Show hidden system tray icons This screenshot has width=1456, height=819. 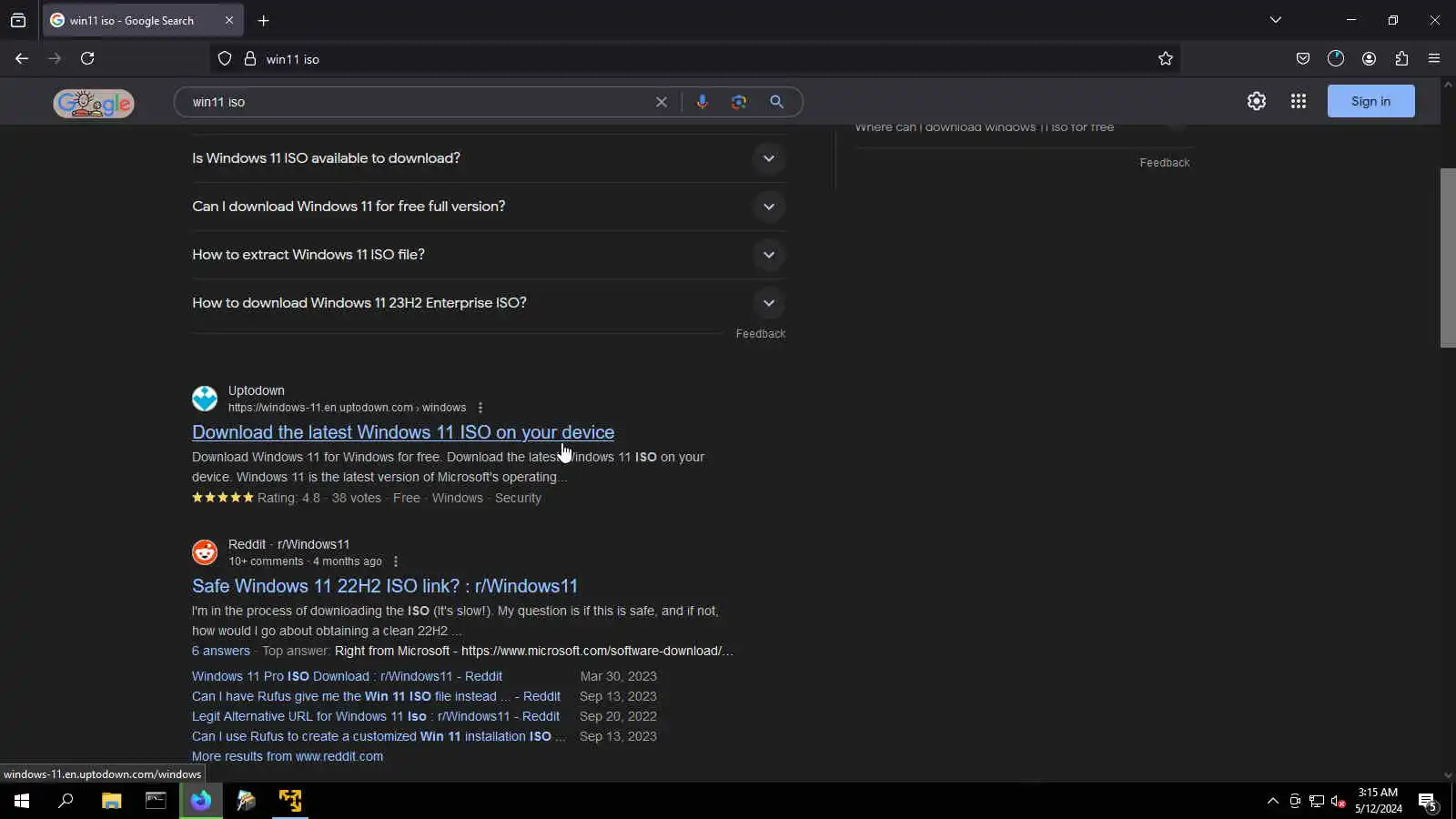click(1272, 801)
